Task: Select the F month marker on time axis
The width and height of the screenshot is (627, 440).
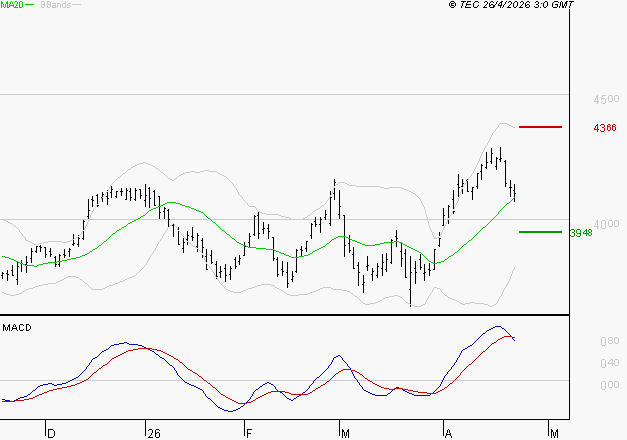Action: coord(249,434)
